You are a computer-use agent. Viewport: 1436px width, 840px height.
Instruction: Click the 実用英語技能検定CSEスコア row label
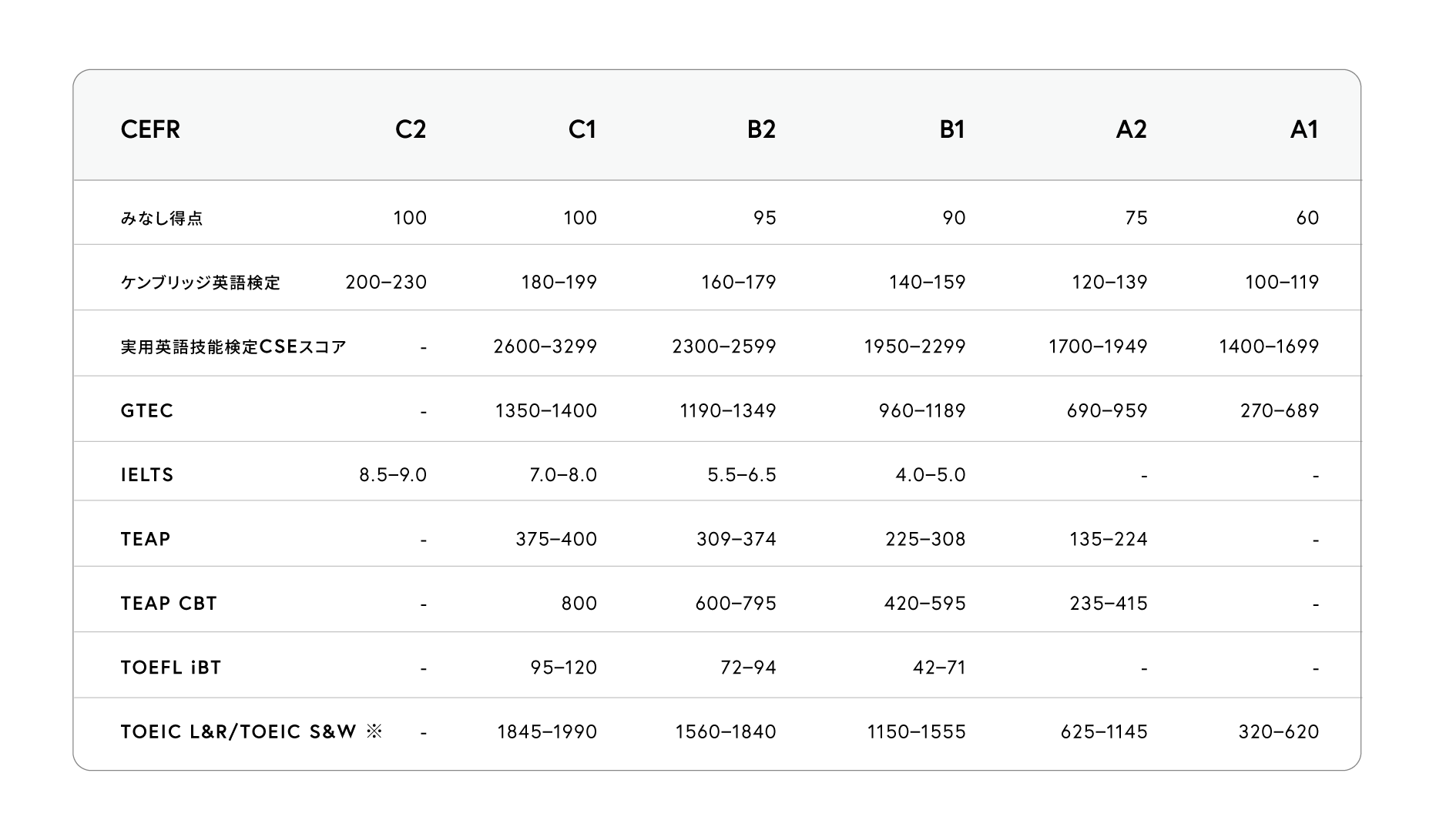233,347
